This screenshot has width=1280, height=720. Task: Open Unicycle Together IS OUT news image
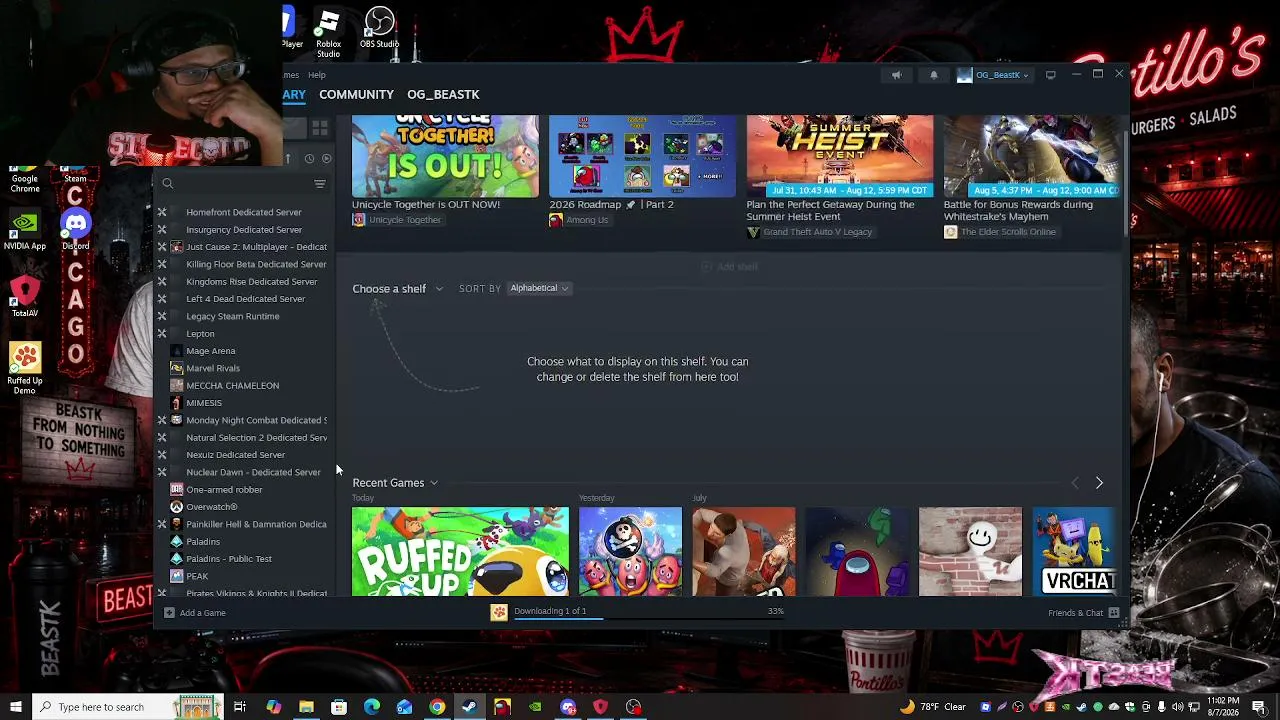(445, 155)
